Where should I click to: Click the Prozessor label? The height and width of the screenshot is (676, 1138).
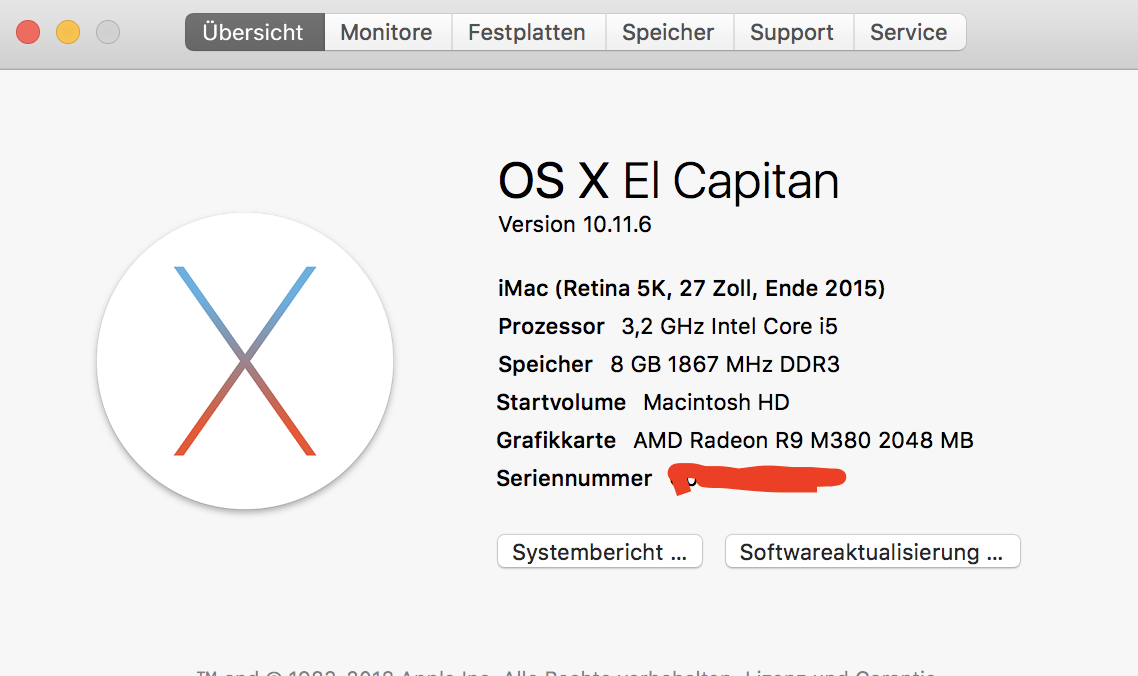(551, 327)
